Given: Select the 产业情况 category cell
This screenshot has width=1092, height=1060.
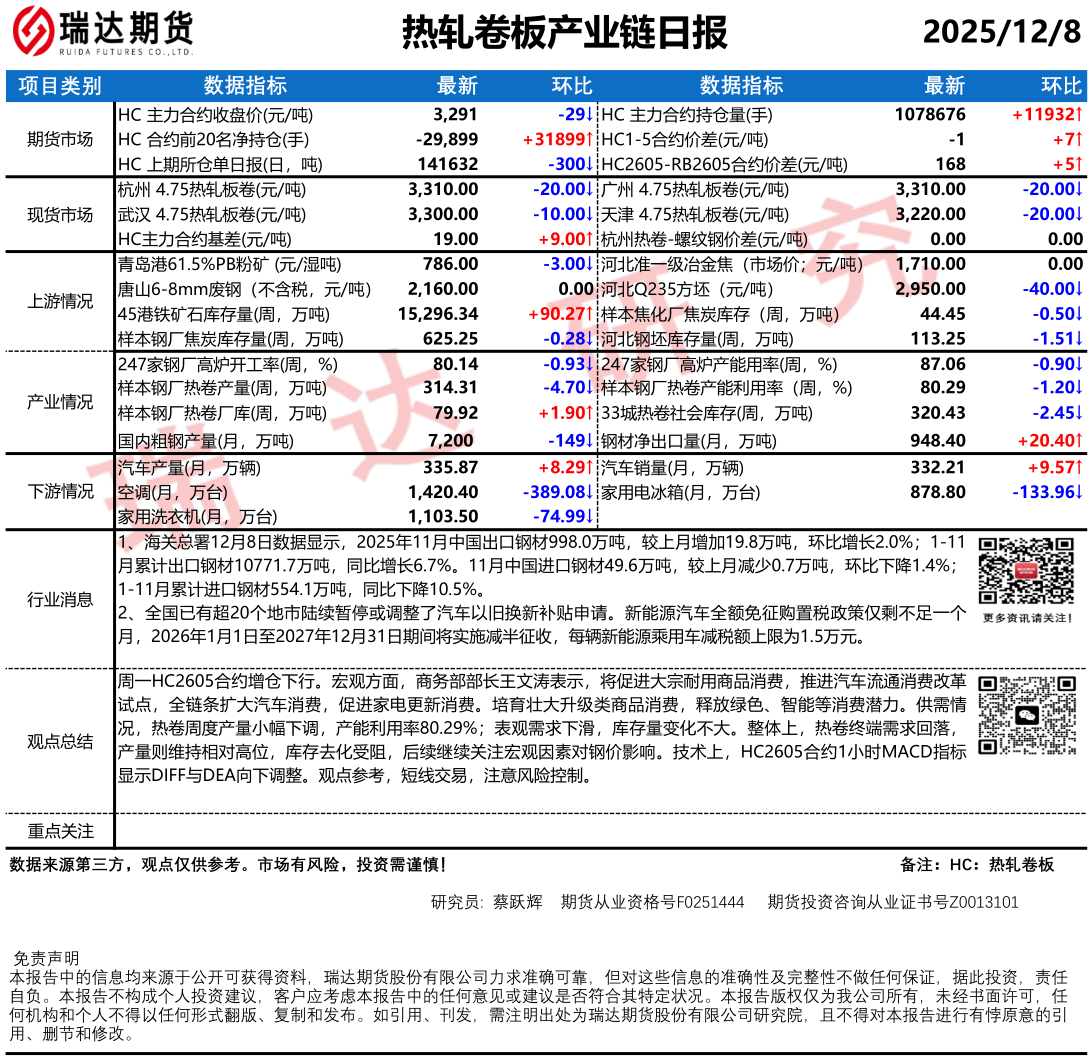Looking at the screenshot, I should point(60,402).
